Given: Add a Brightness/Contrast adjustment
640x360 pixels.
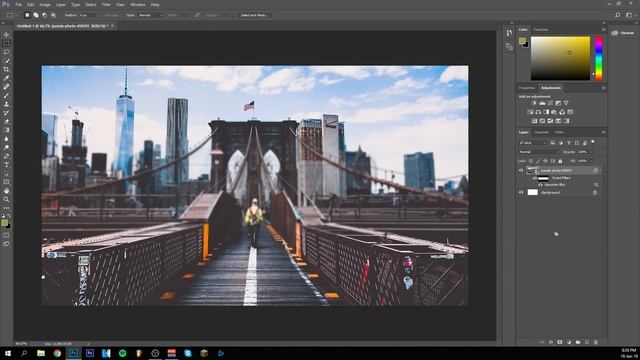Looking at the screenshot, I should click(x=534, y=103).
